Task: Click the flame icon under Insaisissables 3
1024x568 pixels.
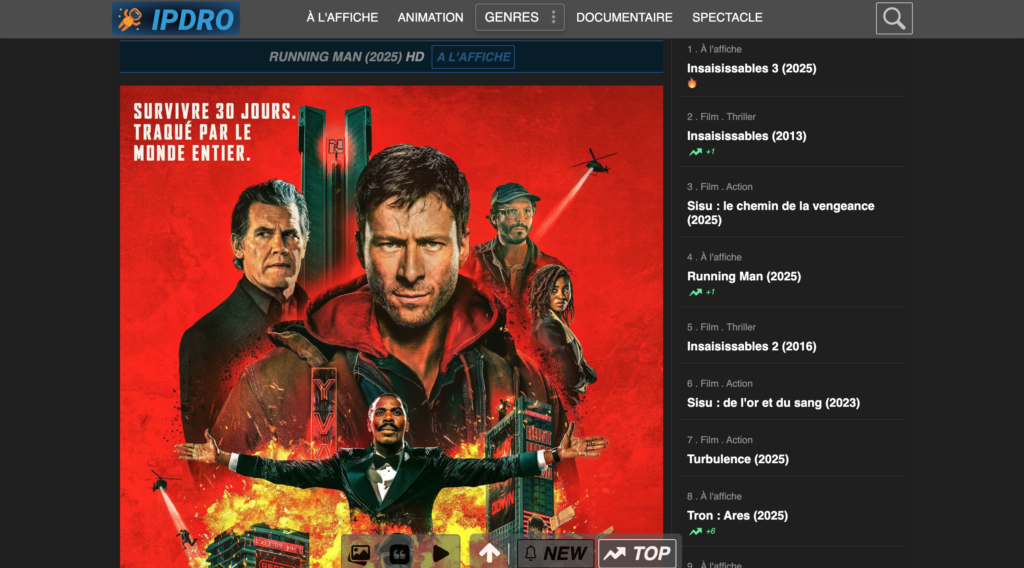Action: tap(692, 83)
